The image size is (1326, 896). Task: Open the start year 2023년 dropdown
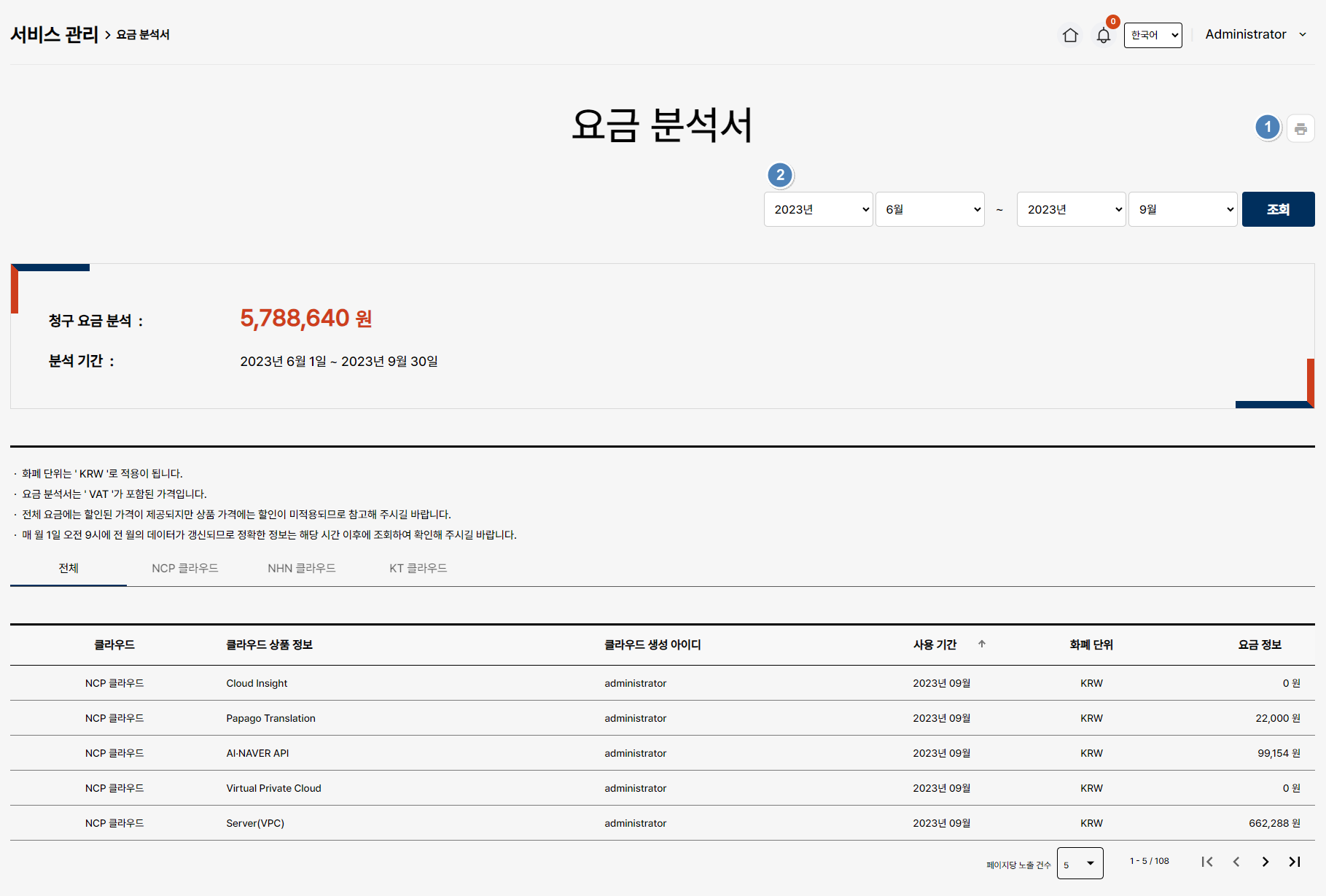pyautogui.click(x=818, y=209)
